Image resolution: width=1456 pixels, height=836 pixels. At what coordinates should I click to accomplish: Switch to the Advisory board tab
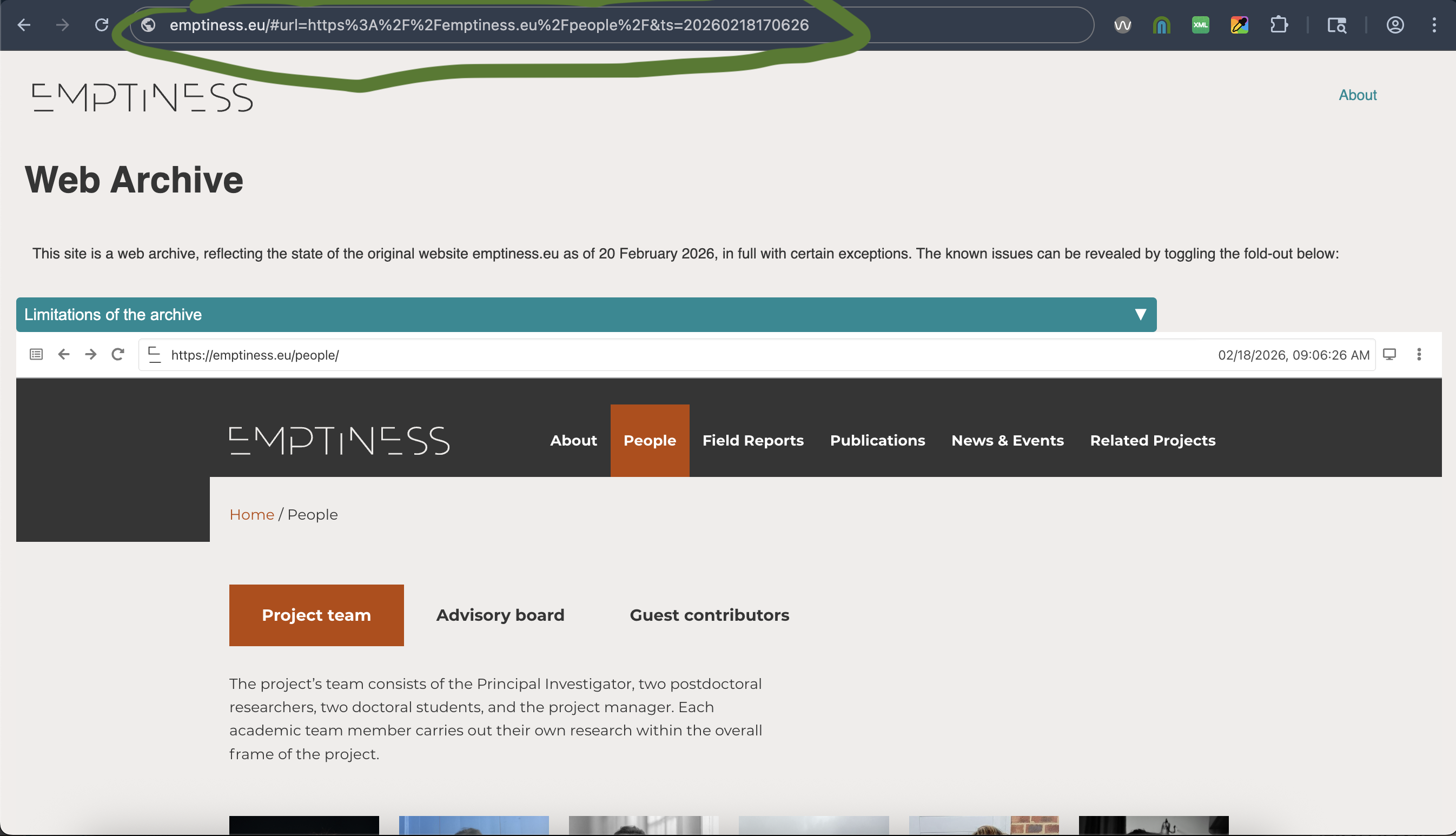pos(500,615)
